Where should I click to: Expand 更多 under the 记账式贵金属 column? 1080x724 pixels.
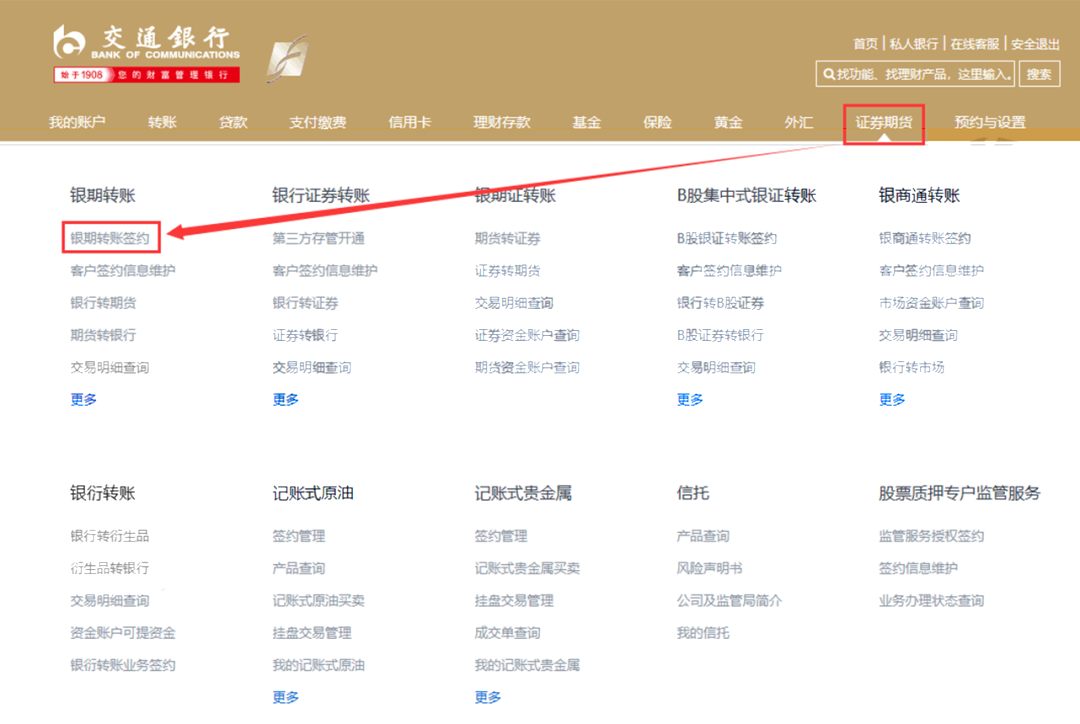487,697
